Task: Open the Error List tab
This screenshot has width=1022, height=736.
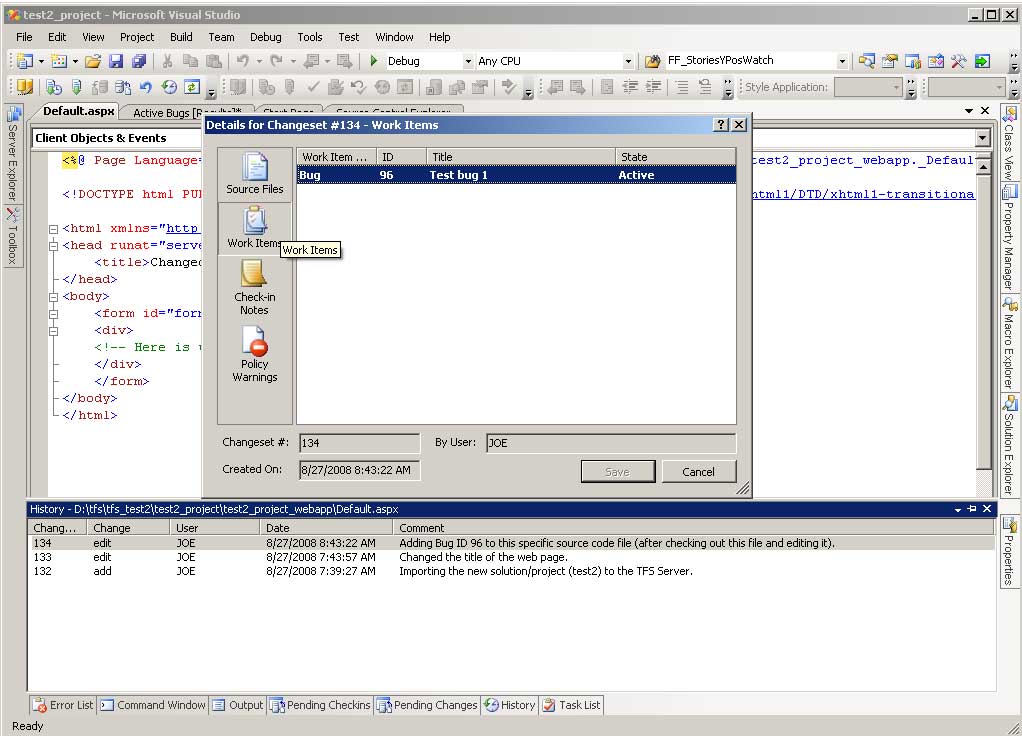Action: [63, 705]
